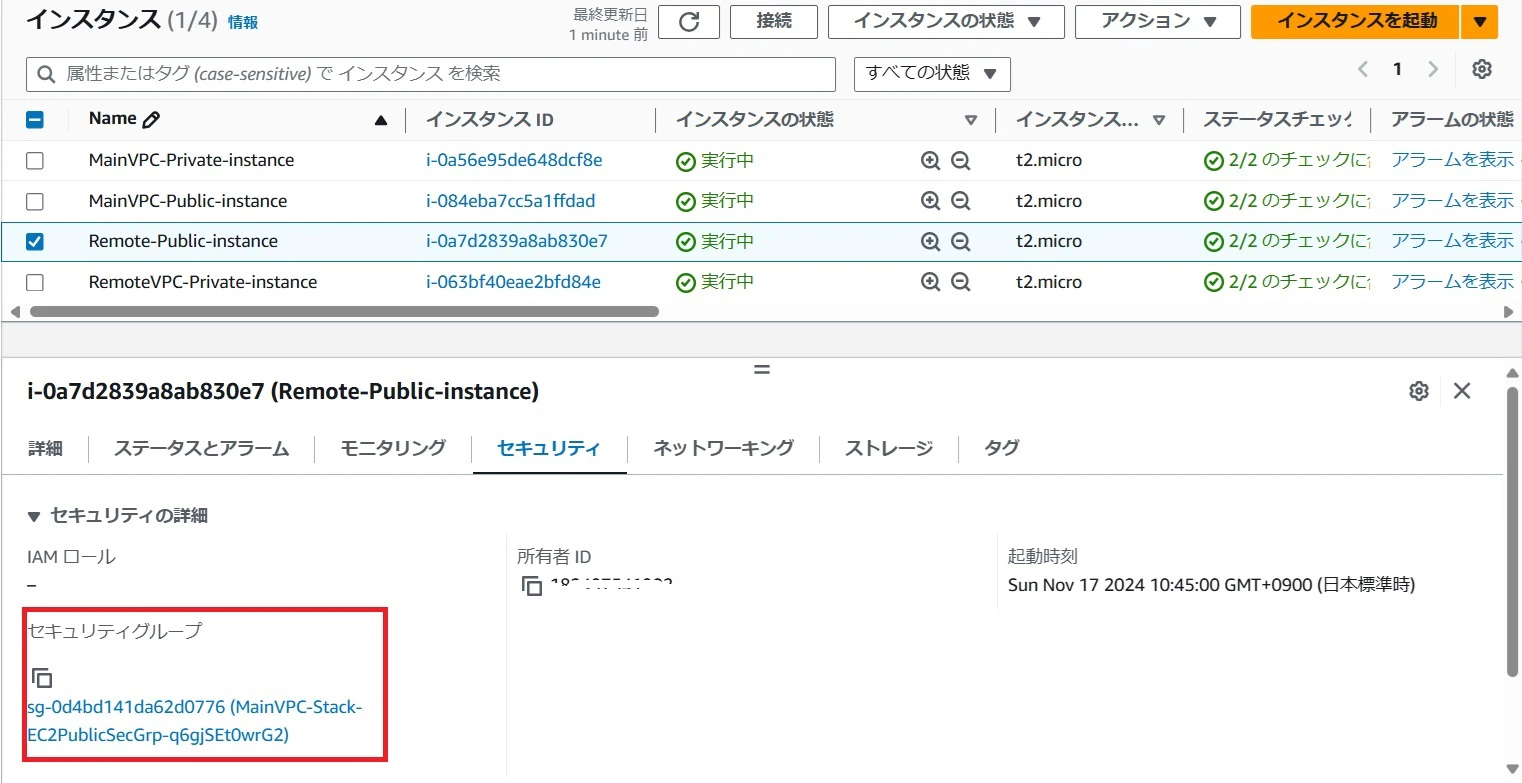The image size is (1522, 783).
Task: Click the インスタンス ID column header
Action: coord(490,120)
